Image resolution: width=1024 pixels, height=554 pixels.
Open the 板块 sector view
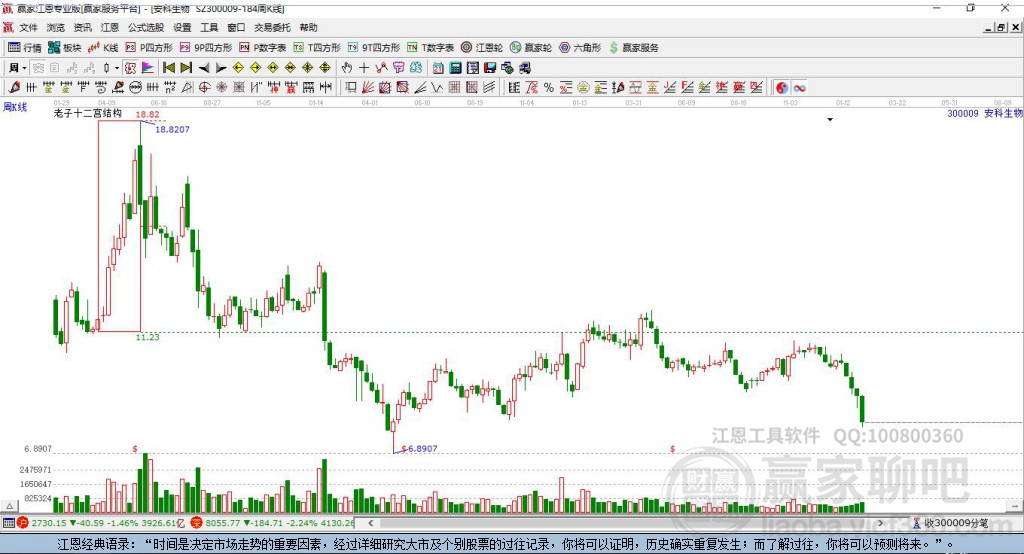click(x=65, y=48)
